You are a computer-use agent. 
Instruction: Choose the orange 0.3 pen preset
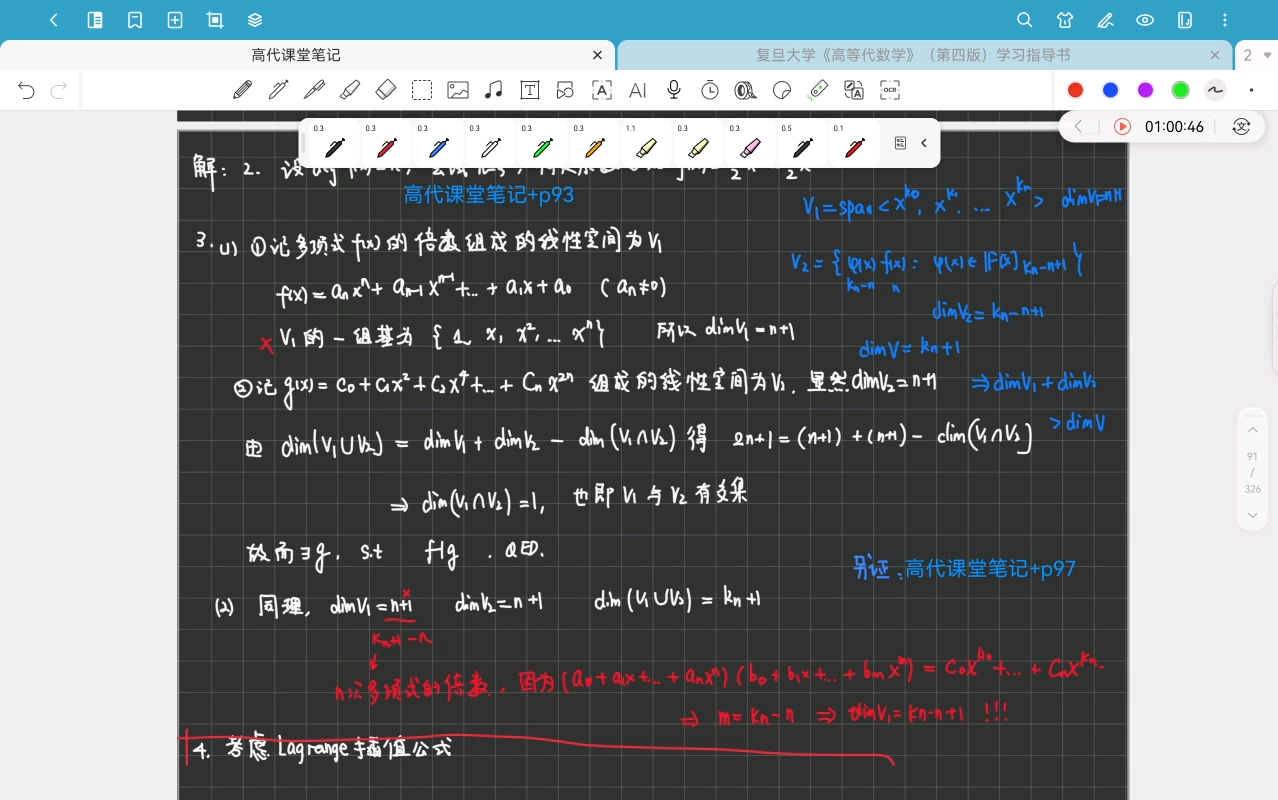594,144
